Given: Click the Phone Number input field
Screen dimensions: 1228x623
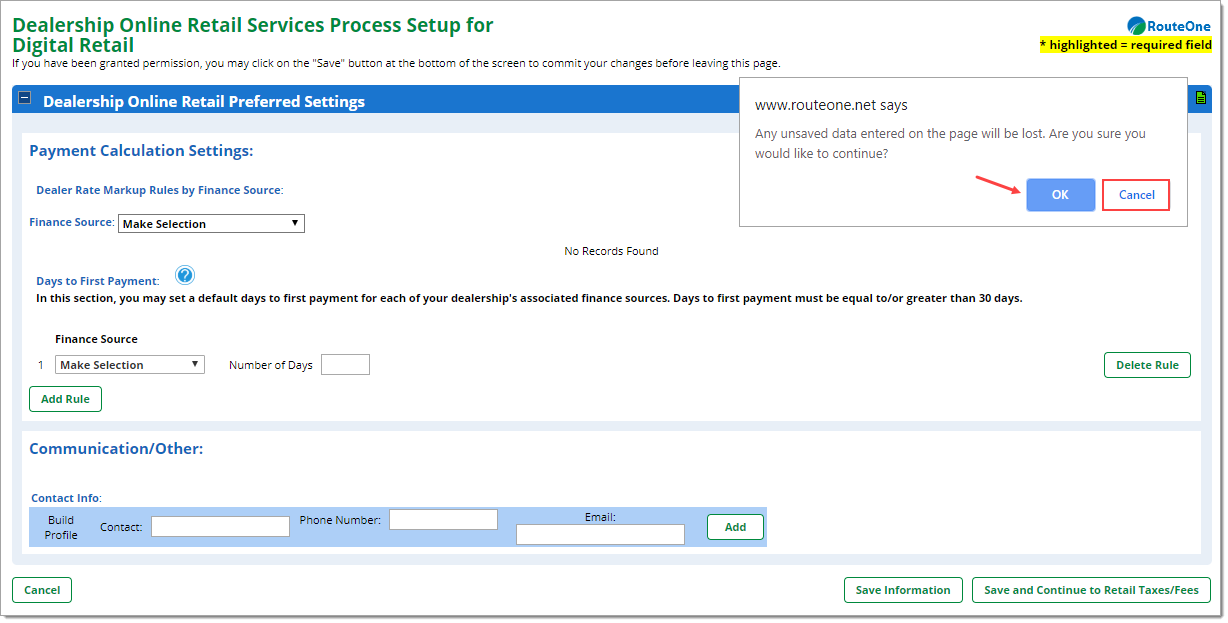Looking at the screenshot, I should [443, 519].
